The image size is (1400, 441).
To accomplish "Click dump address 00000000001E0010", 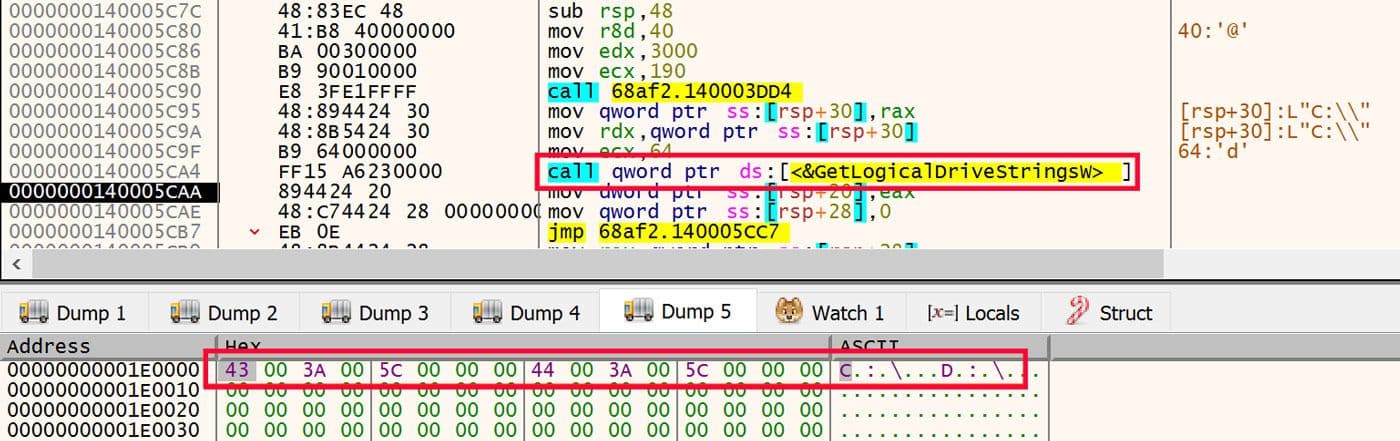I will click(x=105, y=390).
